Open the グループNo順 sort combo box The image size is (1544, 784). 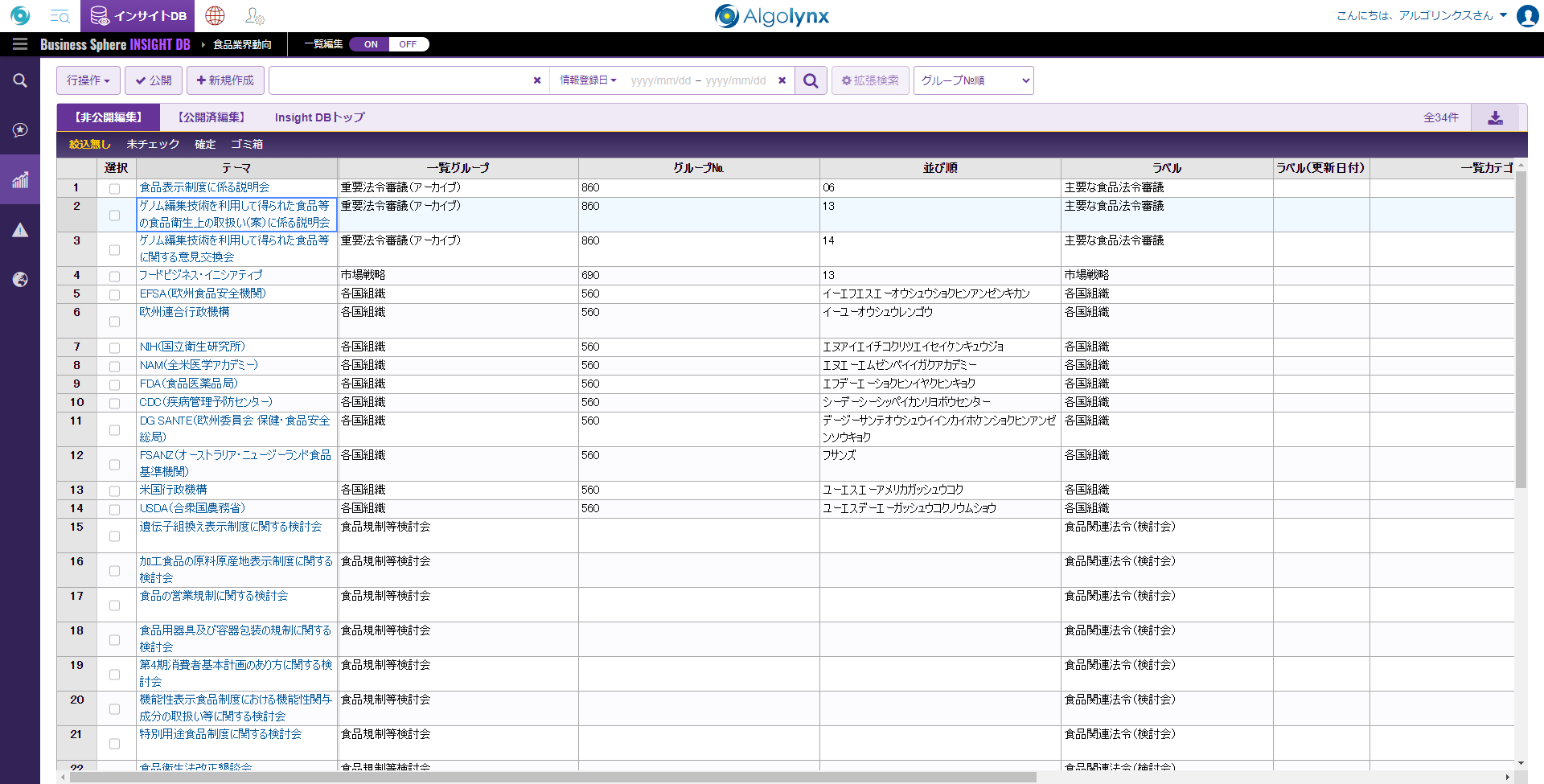pos(973,80)
